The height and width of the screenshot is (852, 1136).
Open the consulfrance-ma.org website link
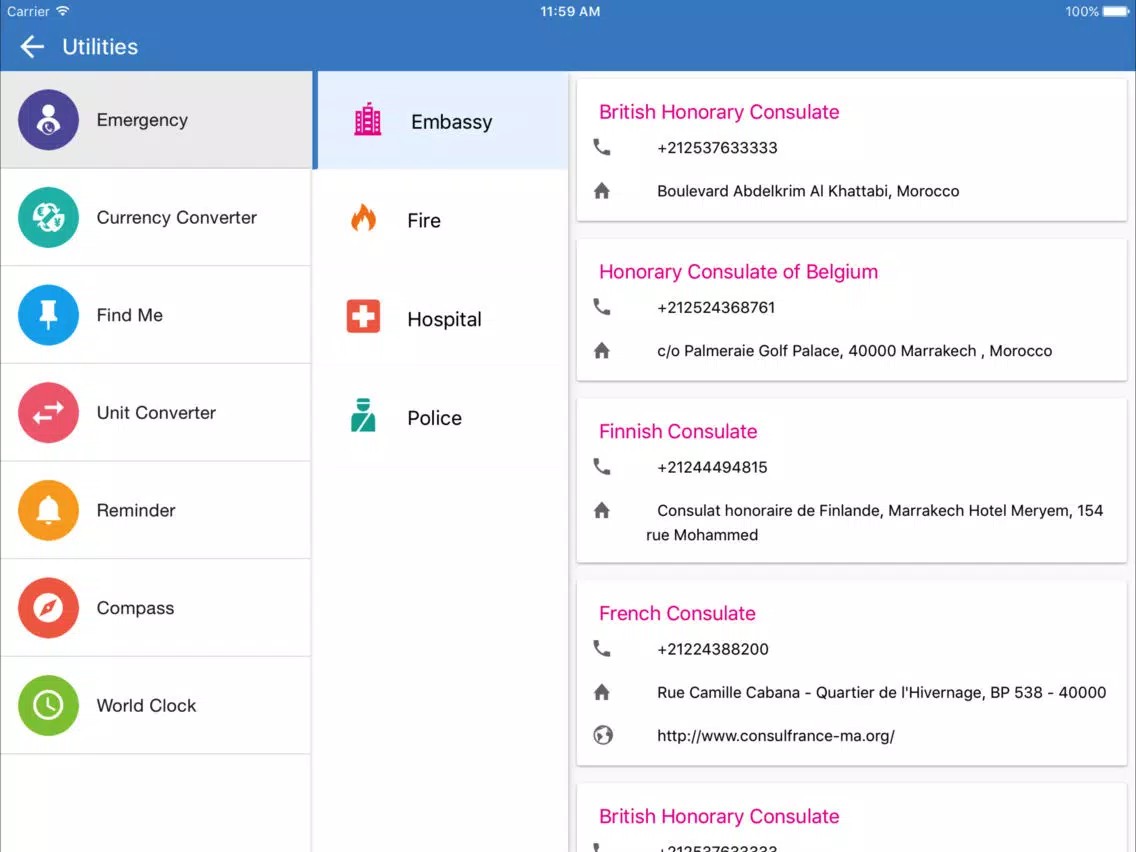pos(775,736)
